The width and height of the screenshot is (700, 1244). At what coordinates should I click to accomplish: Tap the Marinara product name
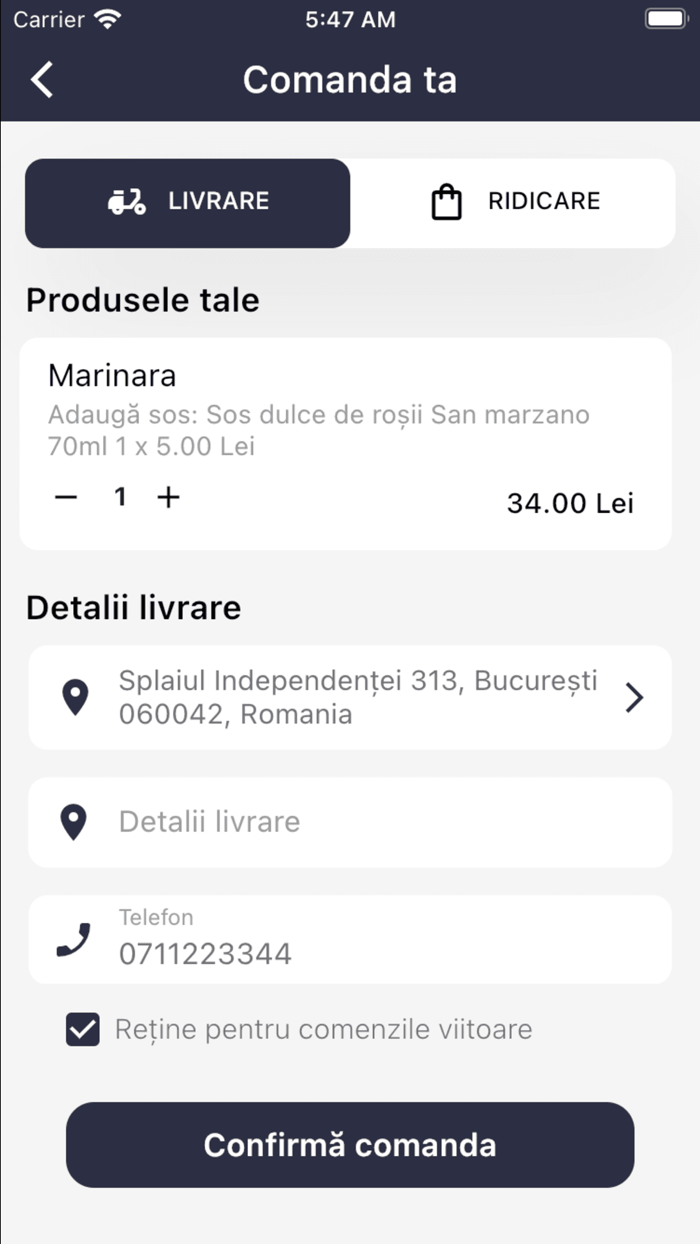(x=112, y=376)
